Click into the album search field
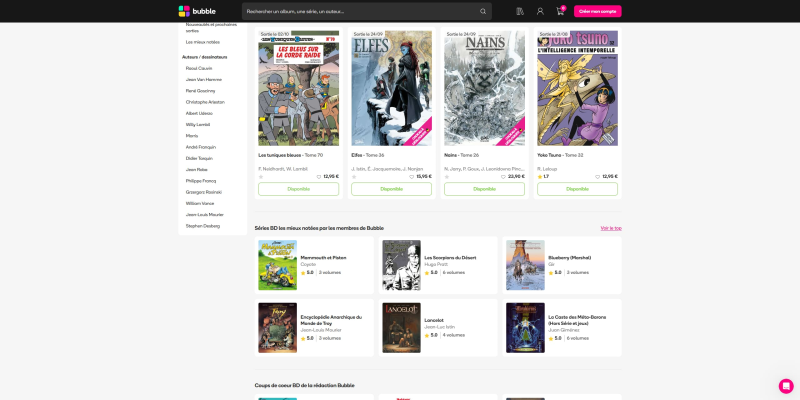 pyautogui.click(x=361, y=11)
